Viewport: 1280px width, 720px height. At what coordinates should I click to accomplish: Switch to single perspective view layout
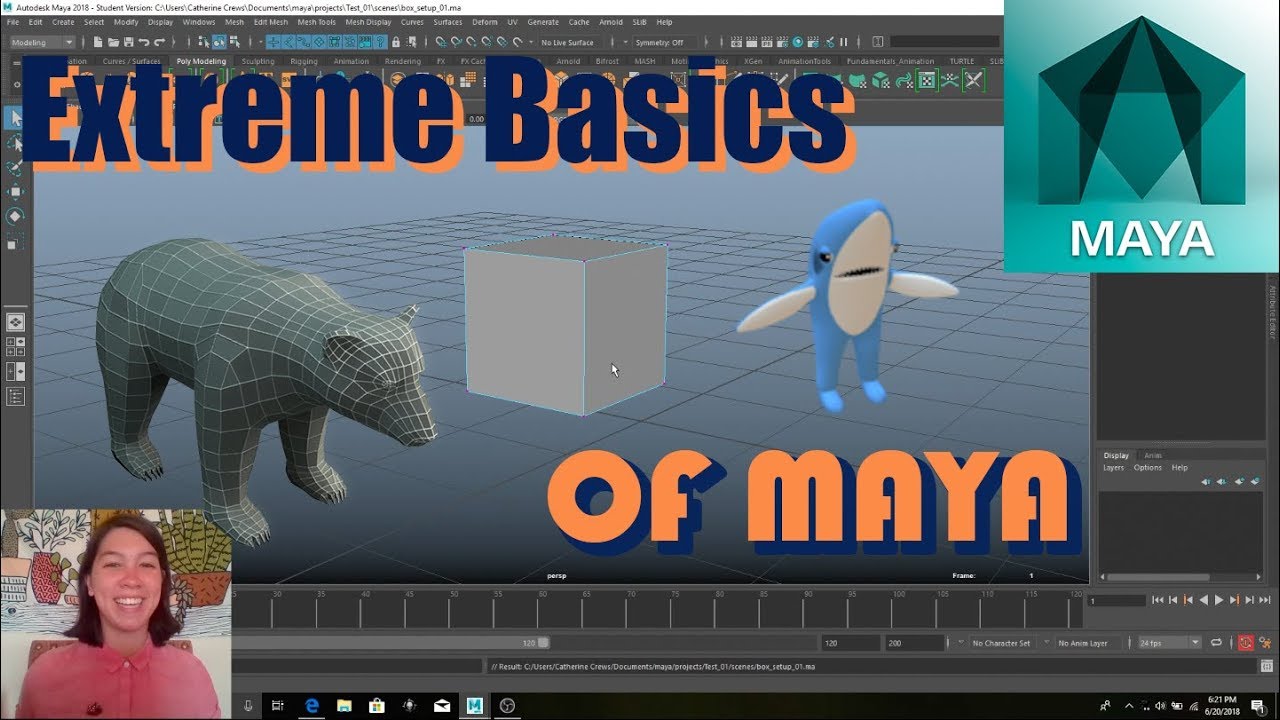coord(15,322)
